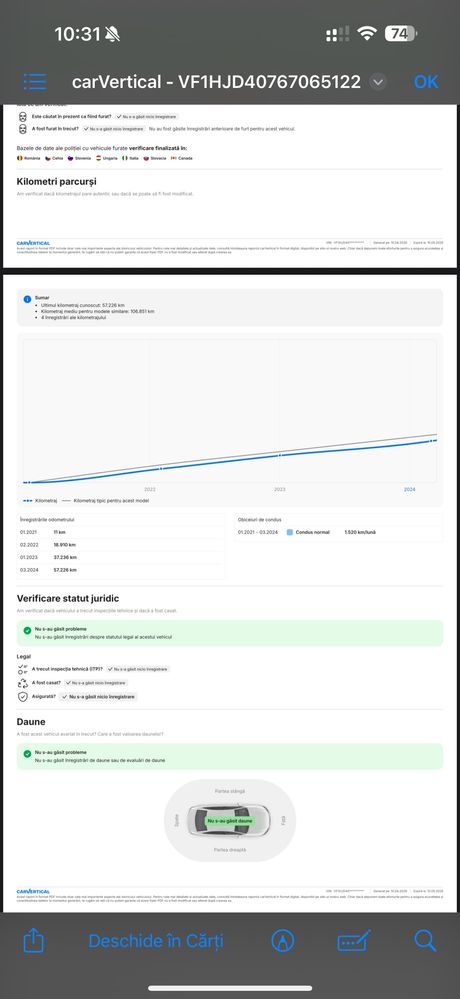The image size is (460, 999).
Task: Tap the light-blue 'Condus normal' color swatch
Action: point(290,532)
